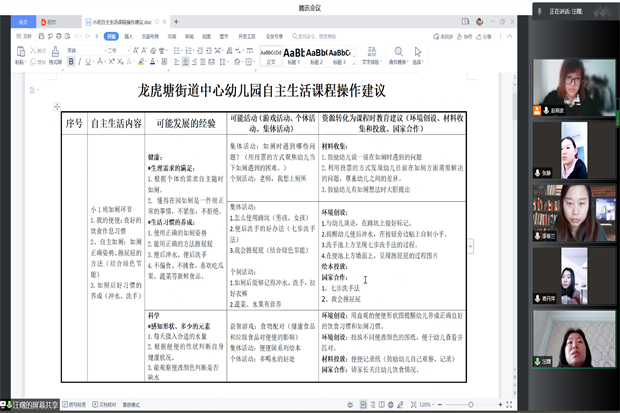Switch to the 插入 (Insert) ribbon tab

[131, 35]
